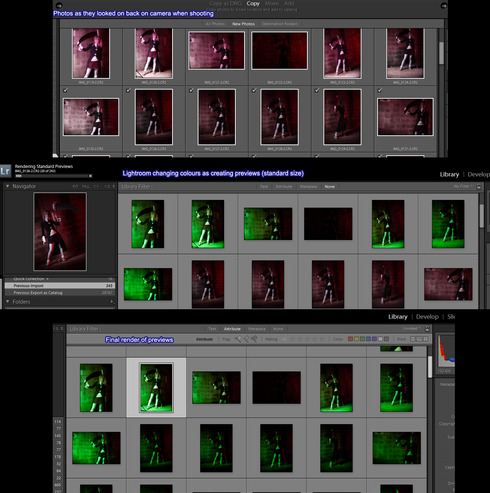490x493 pixels.
Task: Show Destination Folders in the import dialog
Action: click(280, 24)
